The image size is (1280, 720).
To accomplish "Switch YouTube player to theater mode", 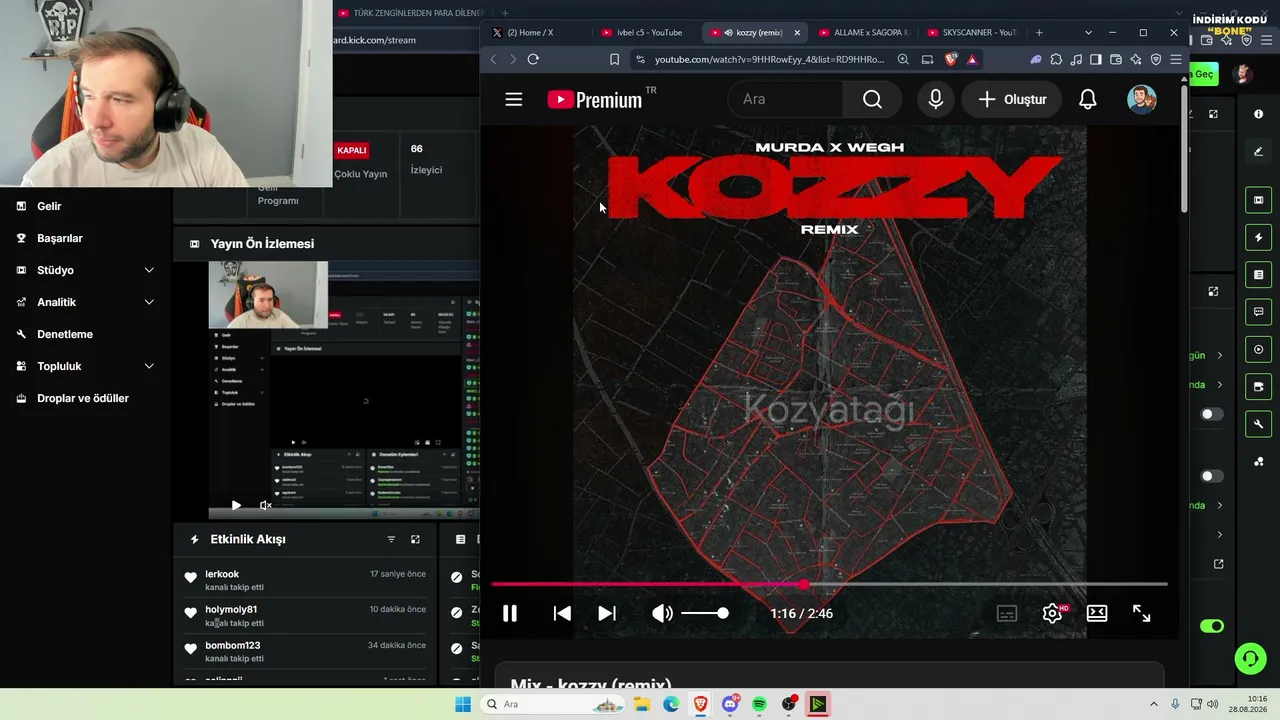I will [x=1097, y=613].
